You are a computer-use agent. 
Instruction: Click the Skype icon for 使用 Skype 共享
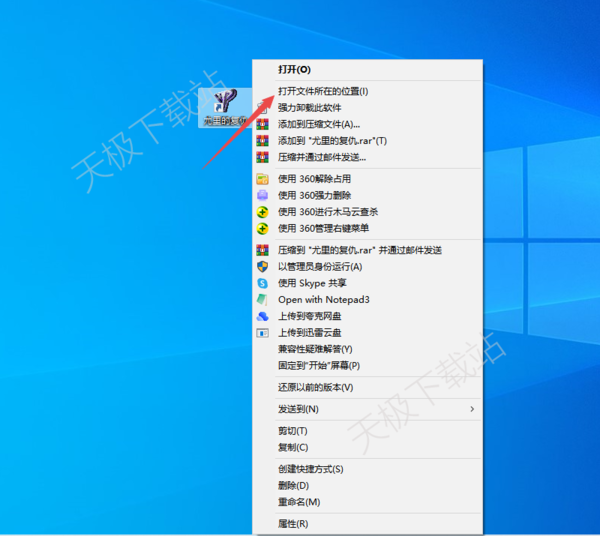pos(262,283)
